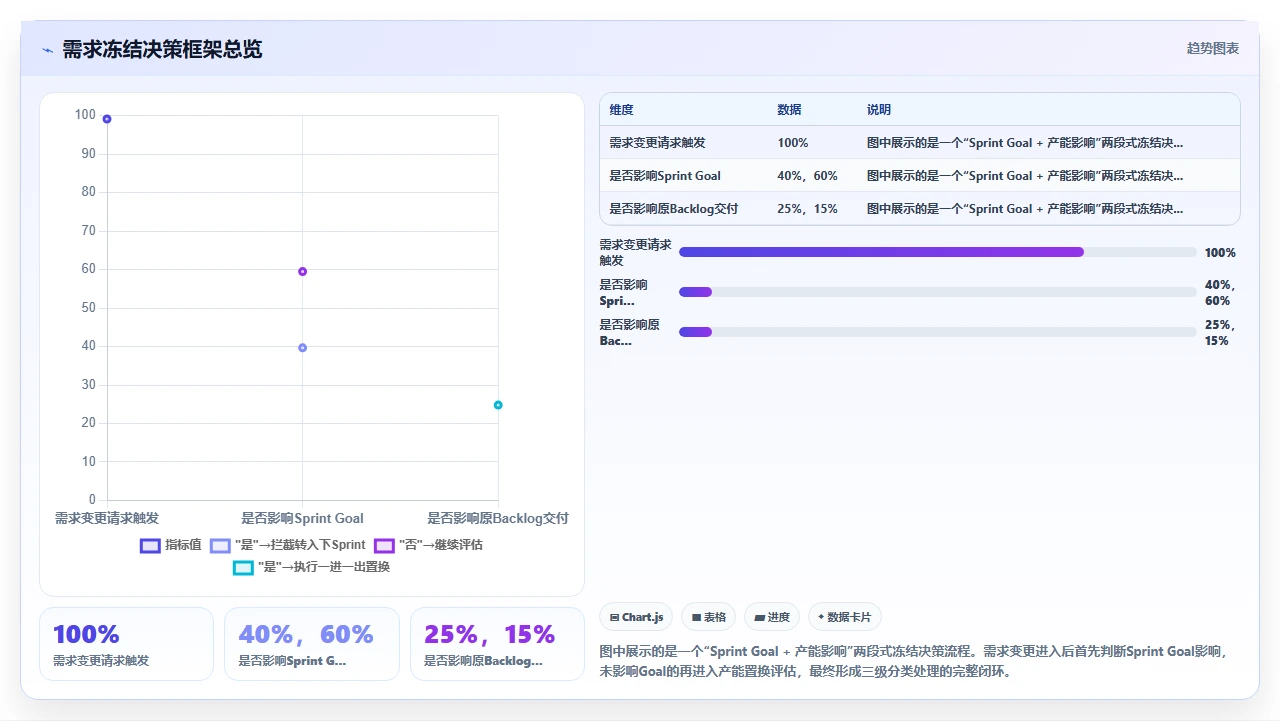
Task: Select the 是否影响Sprint Goal table row
Action: click(919, 176)
